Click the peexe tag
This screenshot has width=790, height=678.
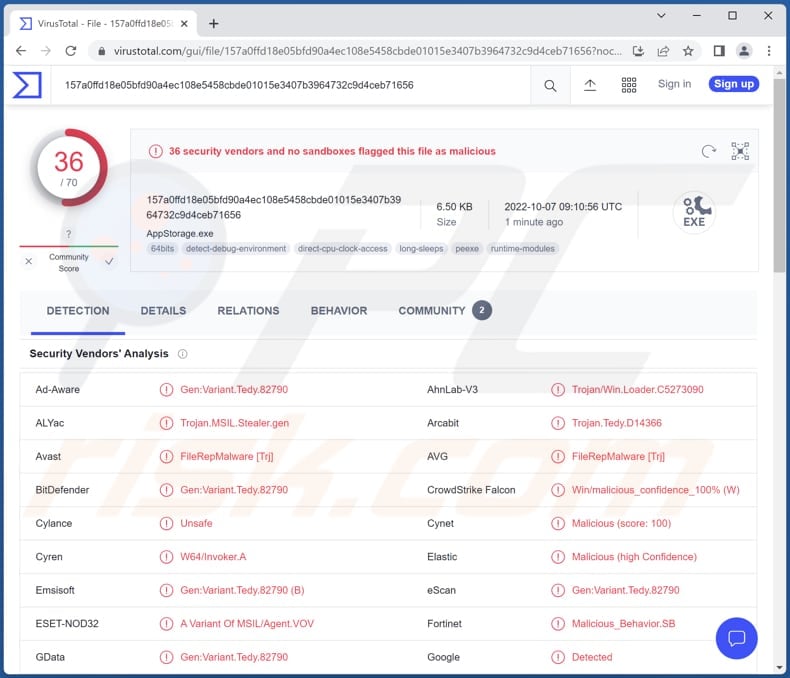[467, 249]
